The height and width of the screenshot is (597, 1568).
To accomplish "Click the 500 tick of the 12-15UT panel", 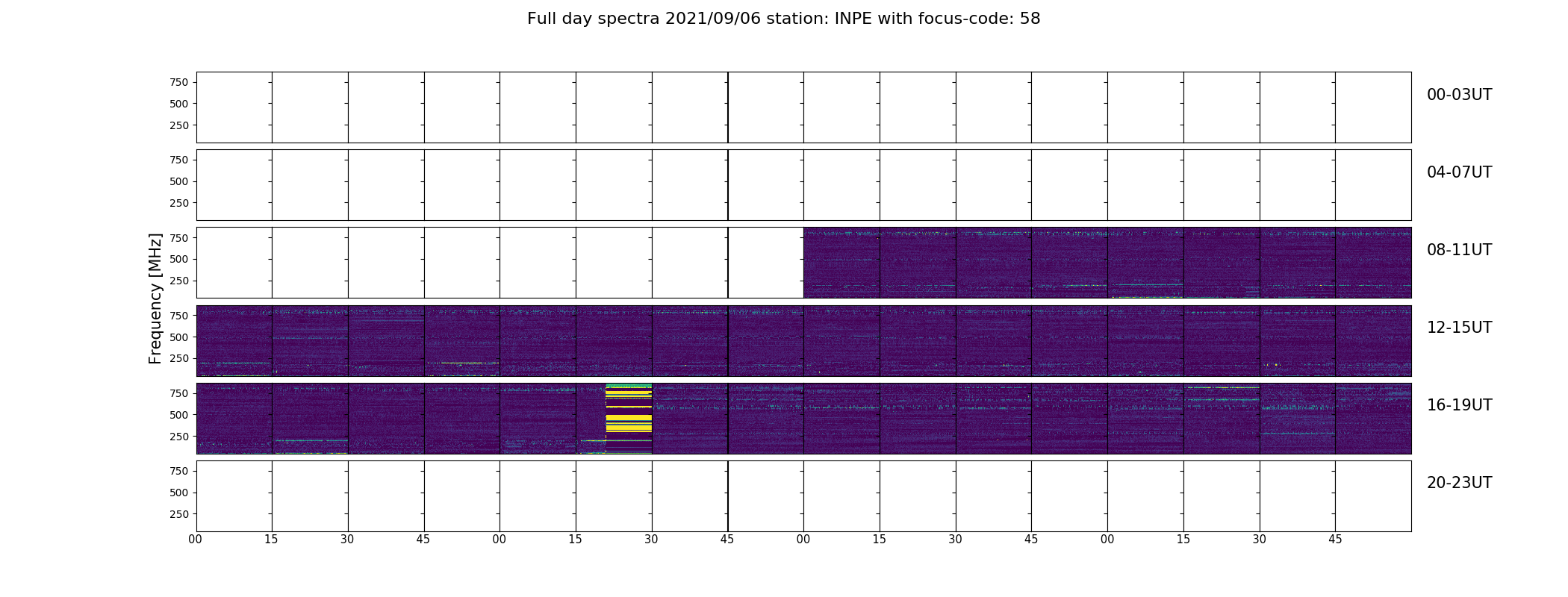I will click(x=178, y=337).
